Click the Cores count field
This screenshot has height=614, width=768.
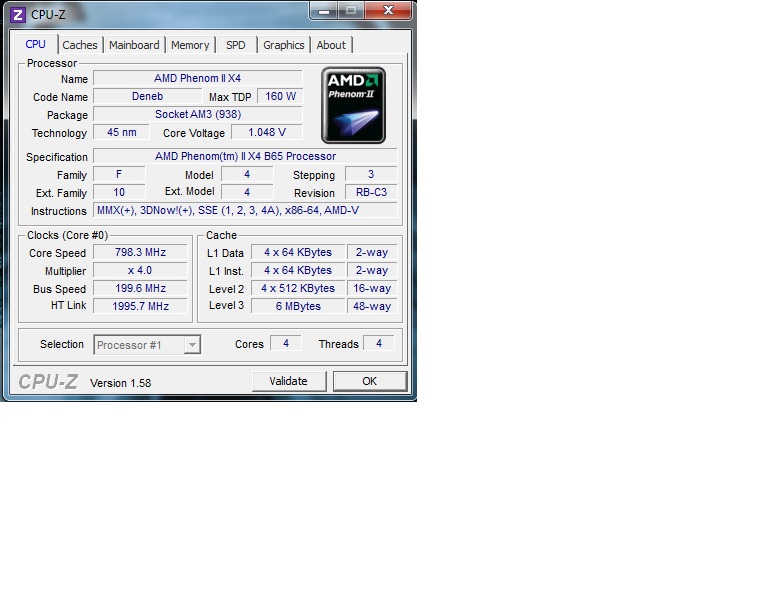[x=286, y=344]
